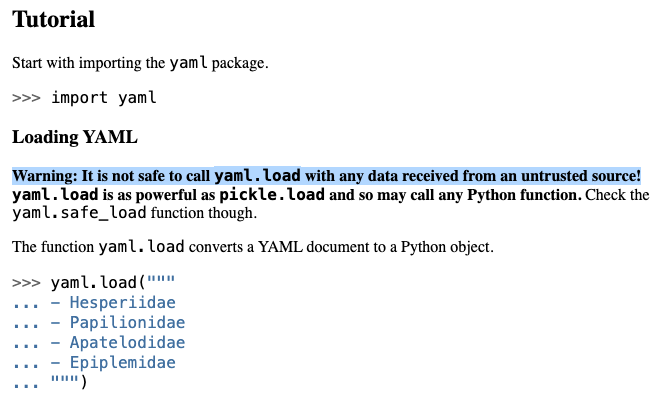Viewport: 669px width, 413px height.
Task: Click the 'import yaml' code line
Action: pyautogui.click(x=103, y=98)
